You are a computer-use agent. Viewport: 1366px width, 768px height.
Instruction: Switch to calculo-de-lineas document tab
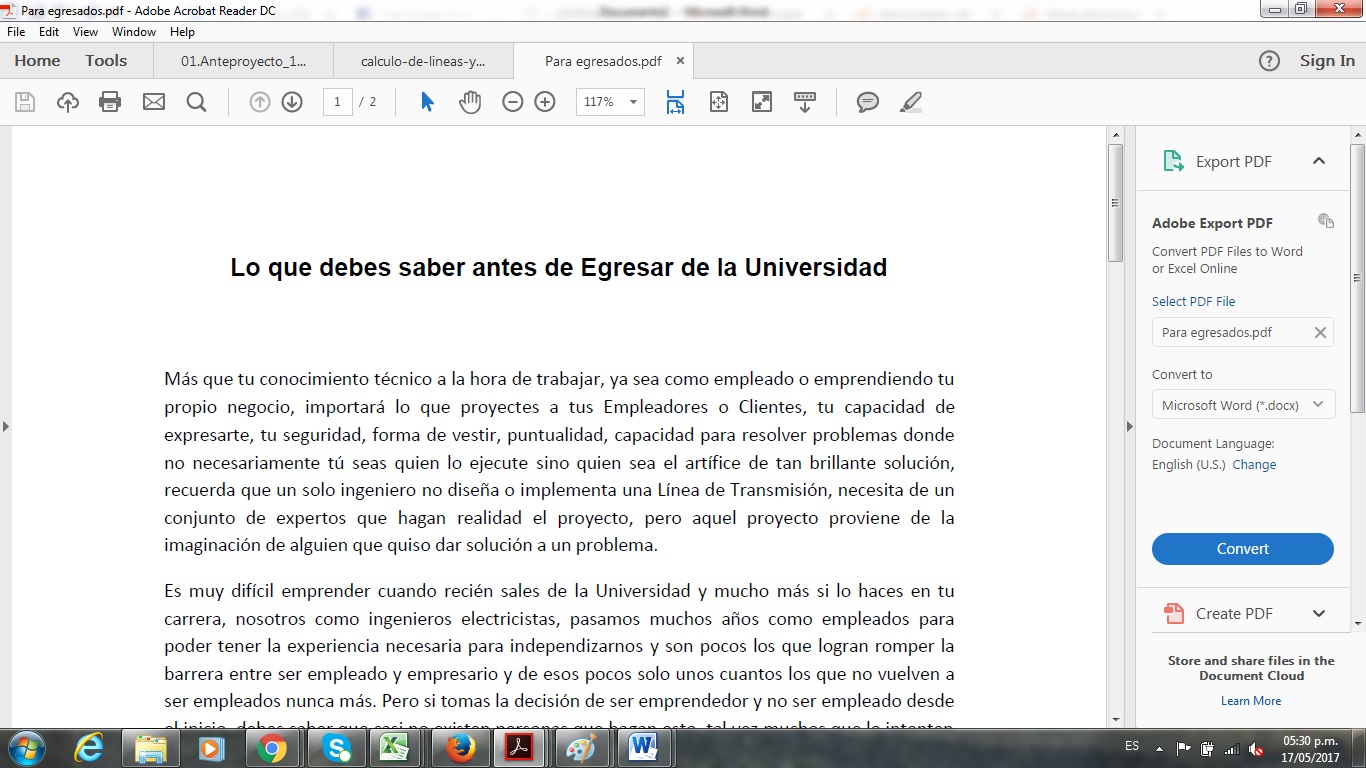423,61
